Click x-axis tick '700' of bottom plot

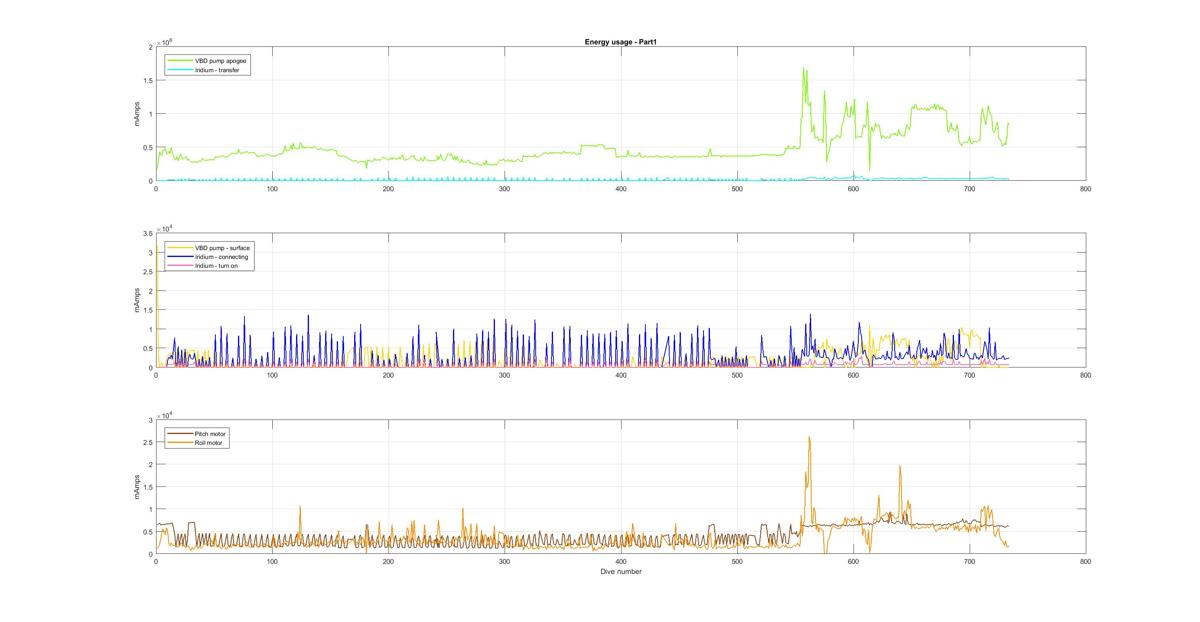(x=969, y=561)
